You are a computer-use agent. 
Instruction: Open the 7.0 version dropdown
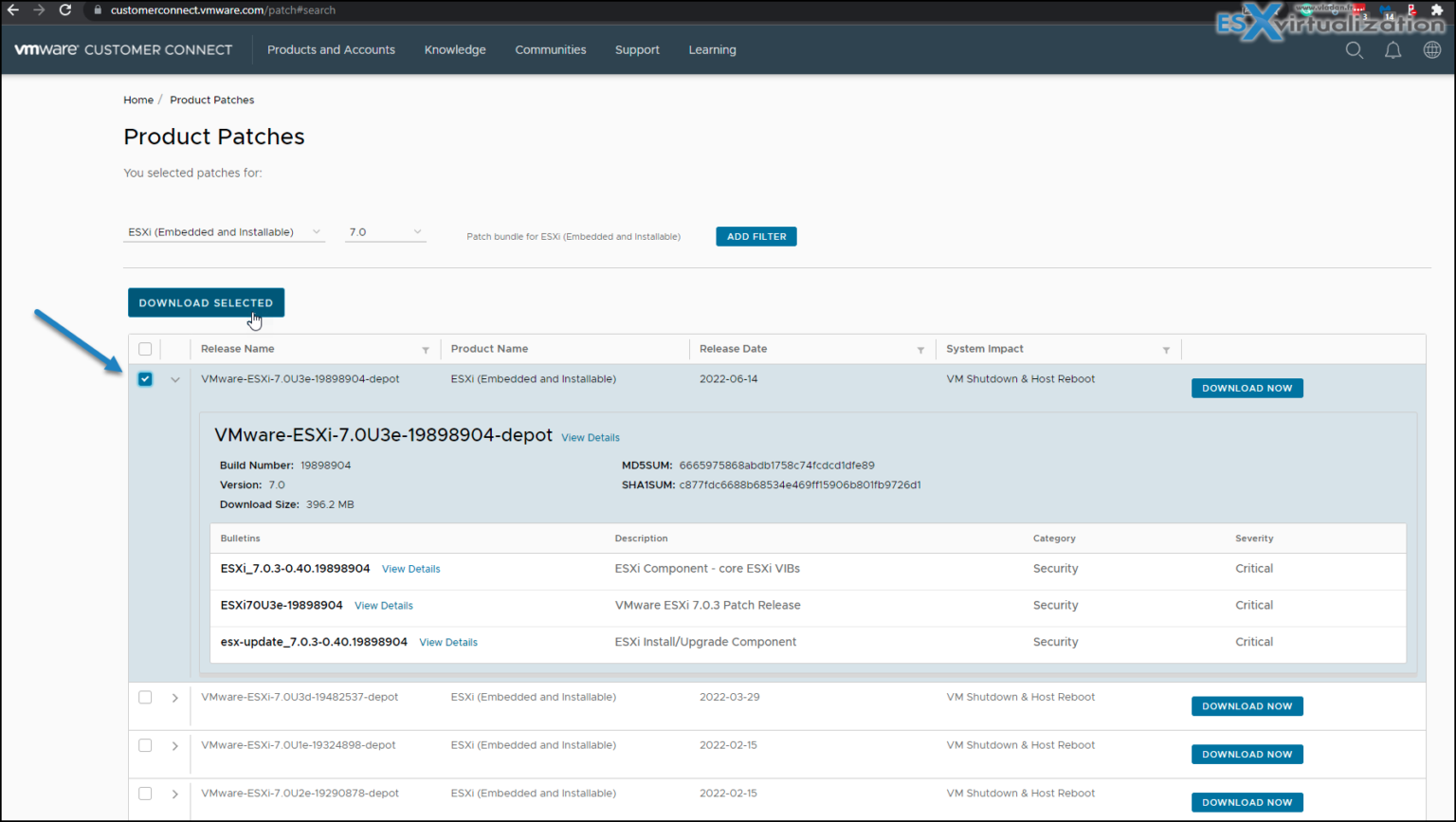pyautogui.click(x=385, y=232)
